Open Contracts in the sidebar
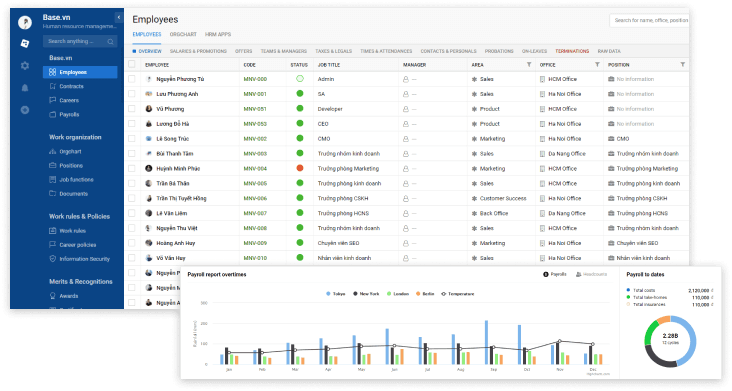 [x=71, y=86]
